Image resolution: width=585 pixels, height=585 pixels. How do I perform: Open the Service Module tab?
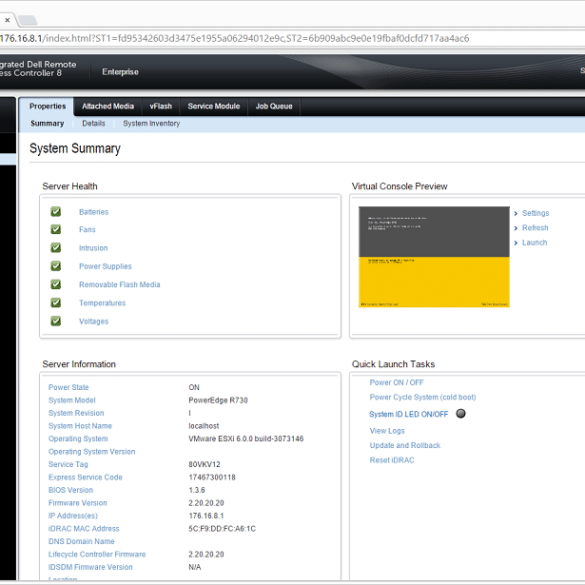click(214, 106)
